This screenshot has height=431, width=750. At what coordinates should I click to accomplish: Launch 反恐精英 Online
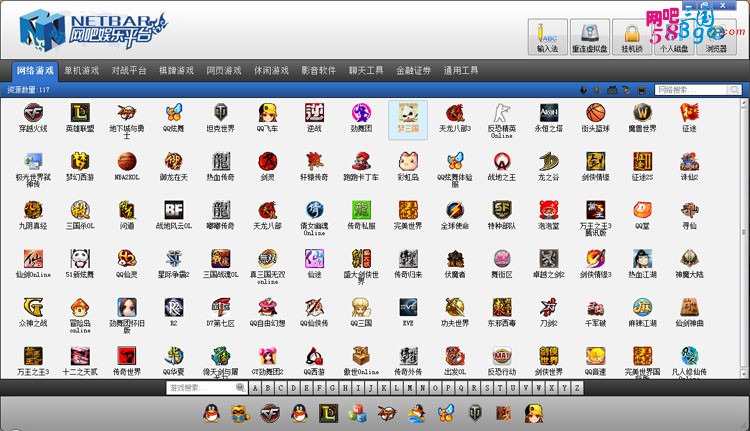click(502, 121)
